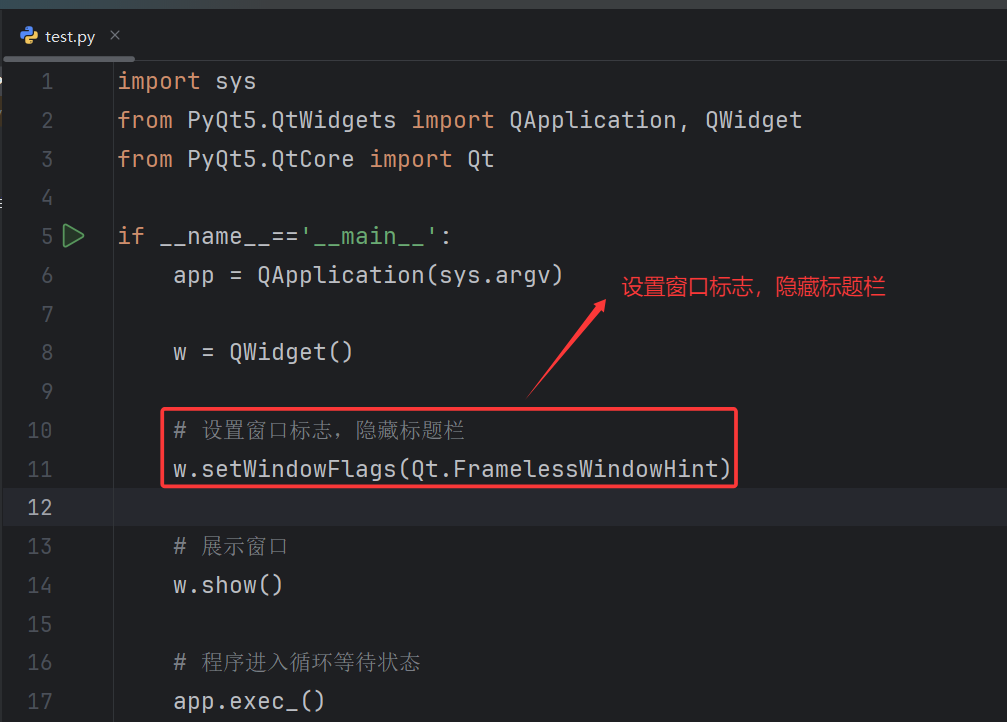Click the Python file icon on test.py tab
The height and width of the screenshot is (722, 1007).
click(29, 35)
